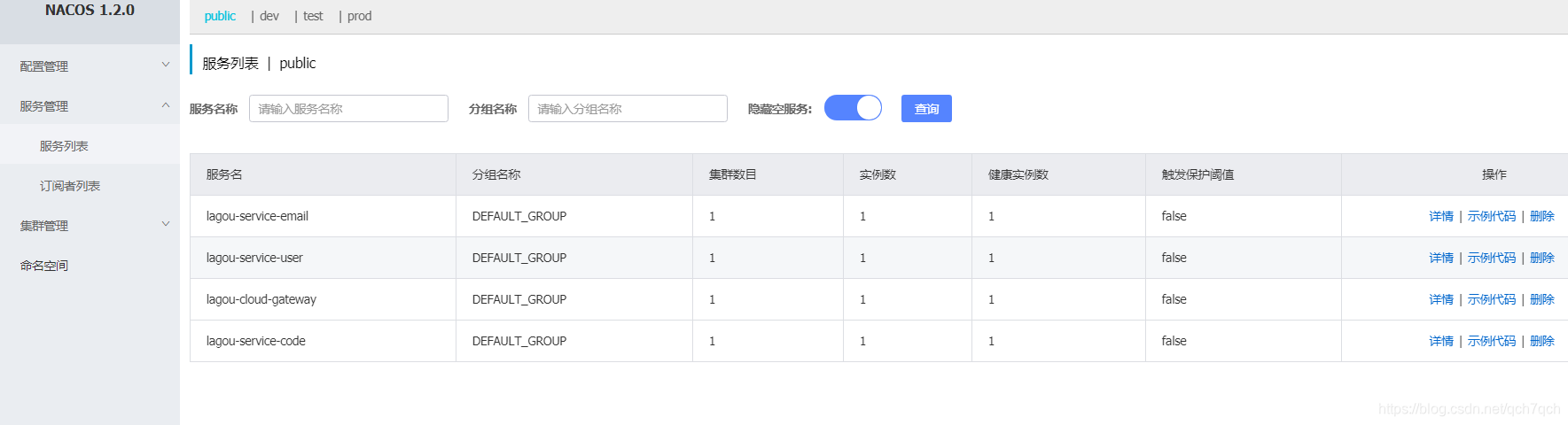Click the 集群管理 sidebar label
This screenshot has height=425, width=1568.
point(44,226)
